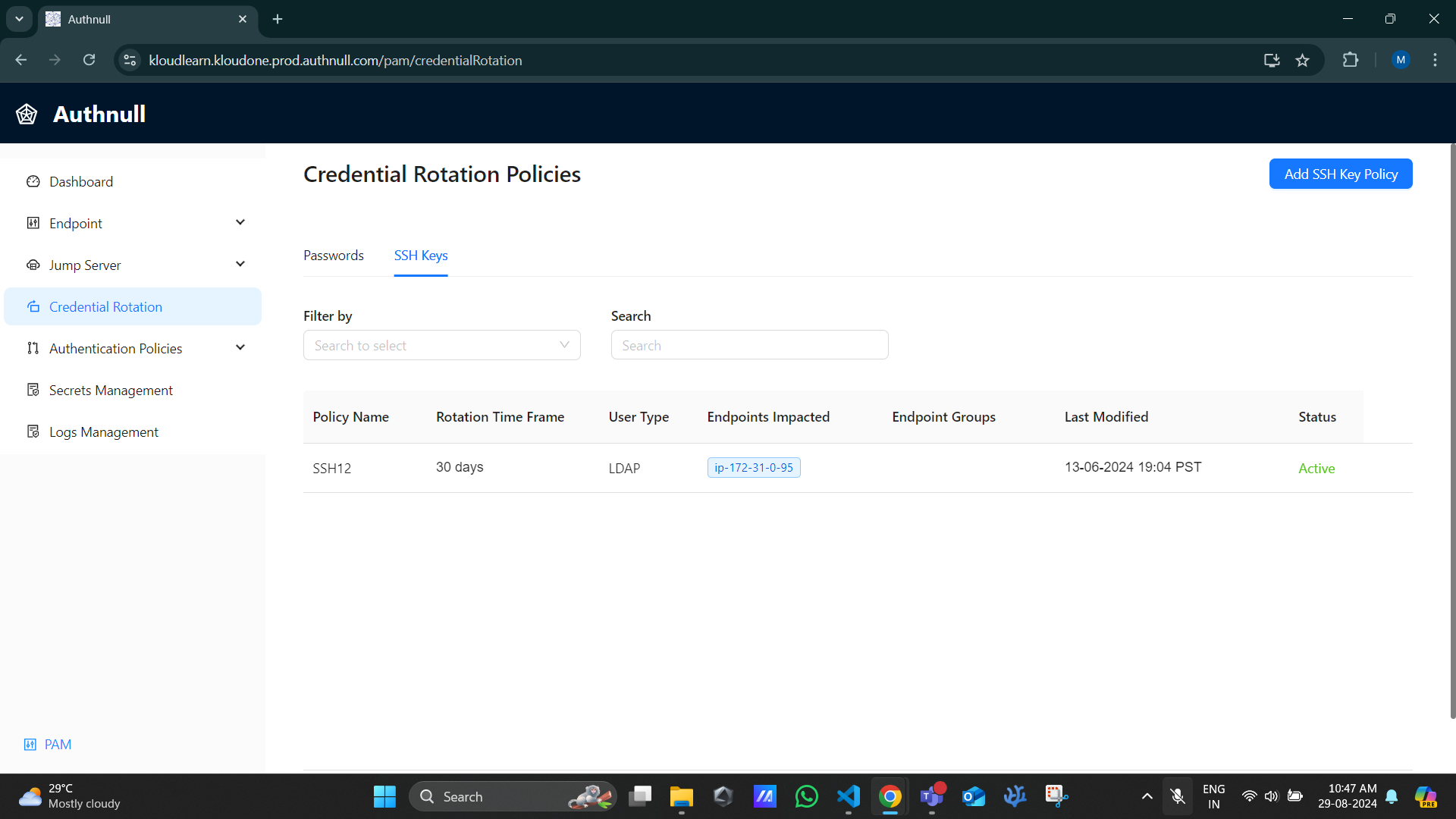
Task: Open WhatsApp from the taskbar
Action: (807, 796)
